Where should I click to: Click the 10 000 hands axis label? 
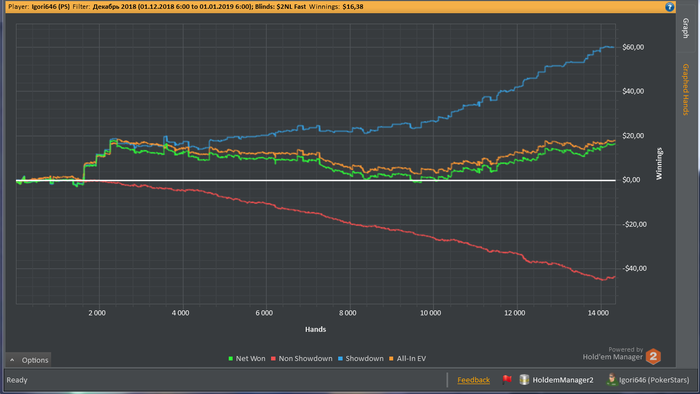(430, 313)
